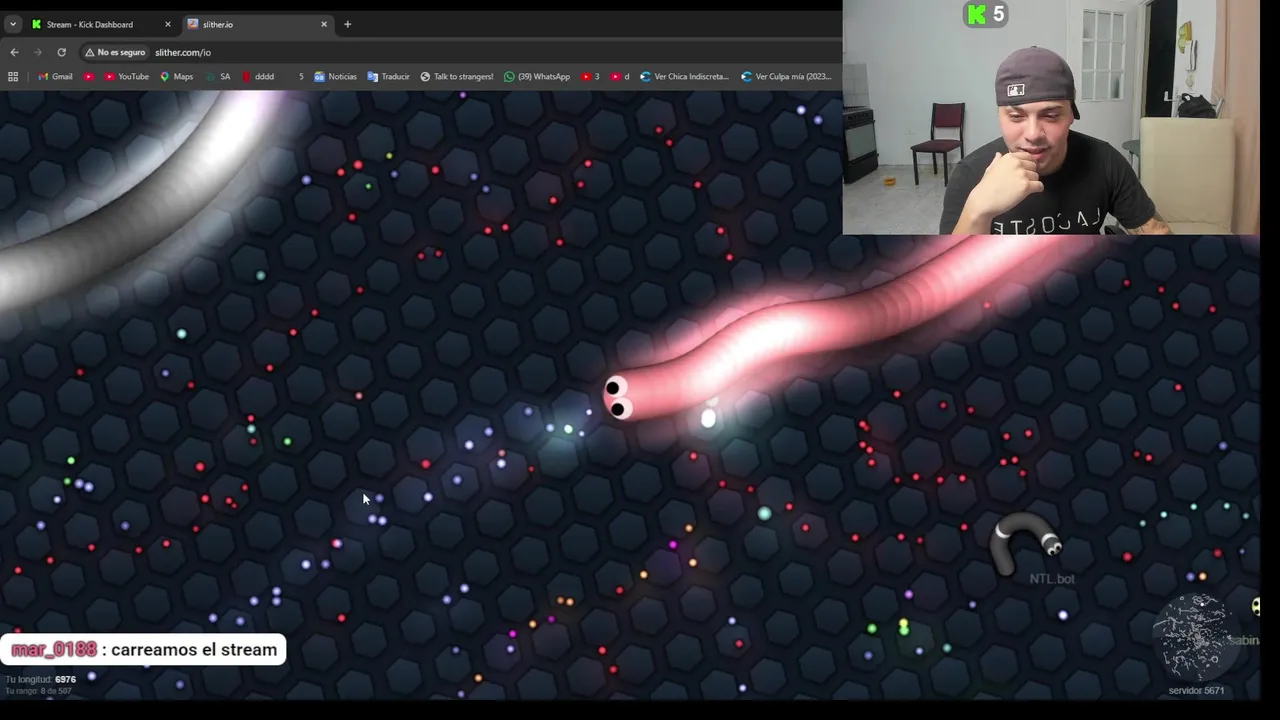
Task: Open a new browser tab
Action: point(347,24)
